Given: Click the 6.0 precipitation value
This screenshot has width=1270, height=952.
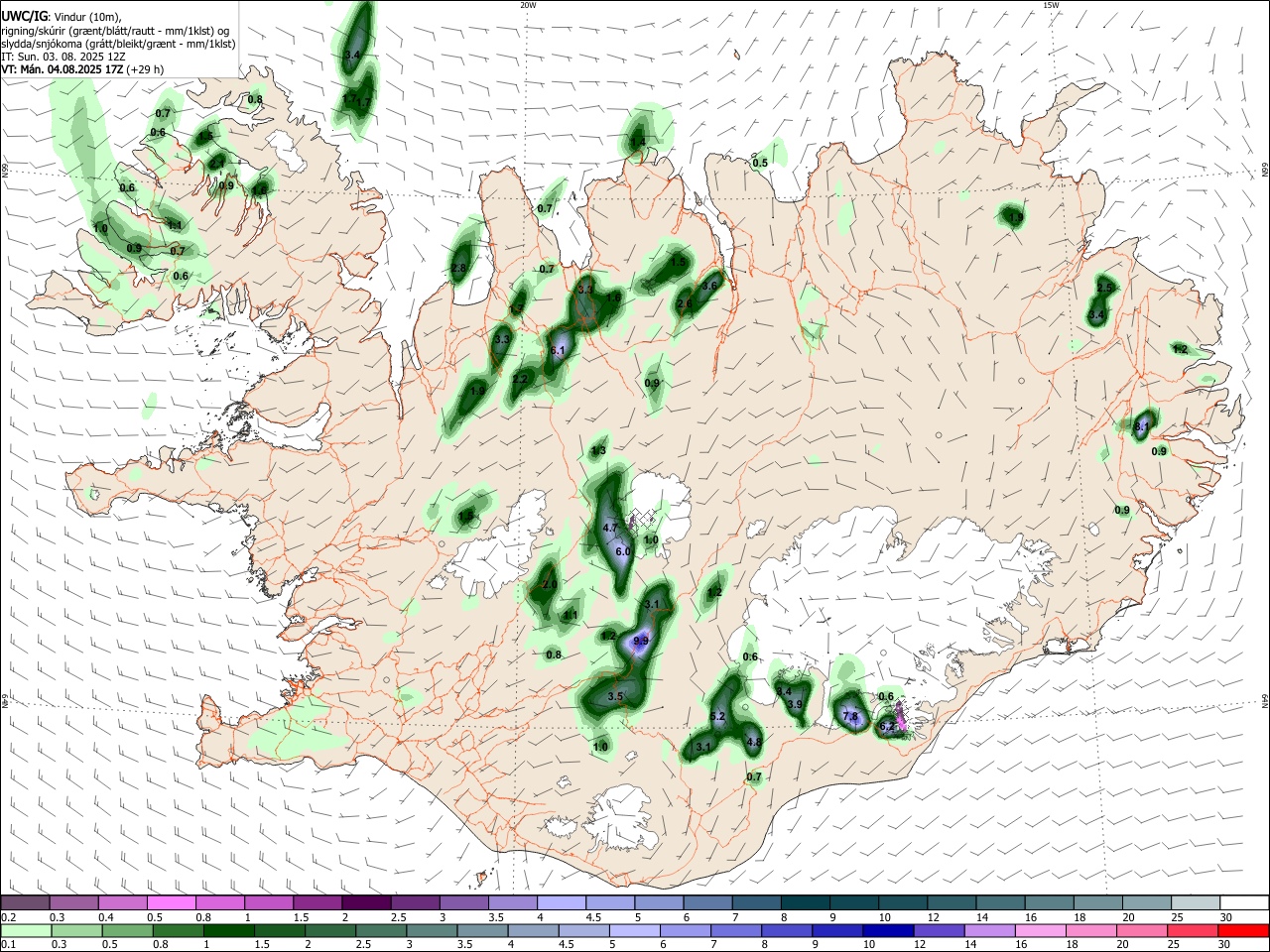Looking at the screenshot, I should tap(623, 551).
